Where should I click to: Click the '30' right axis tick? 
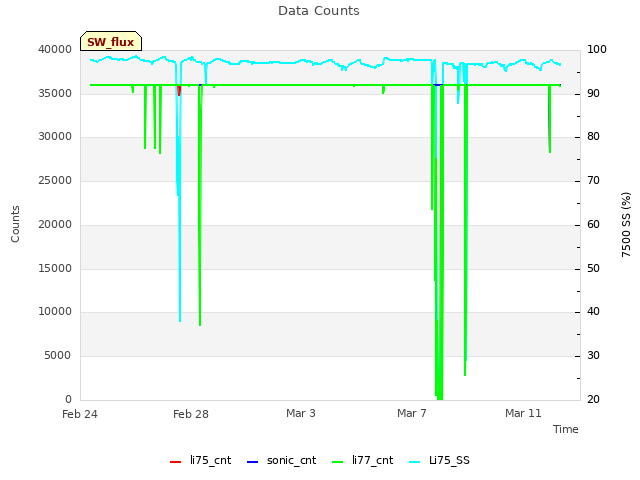593,355
